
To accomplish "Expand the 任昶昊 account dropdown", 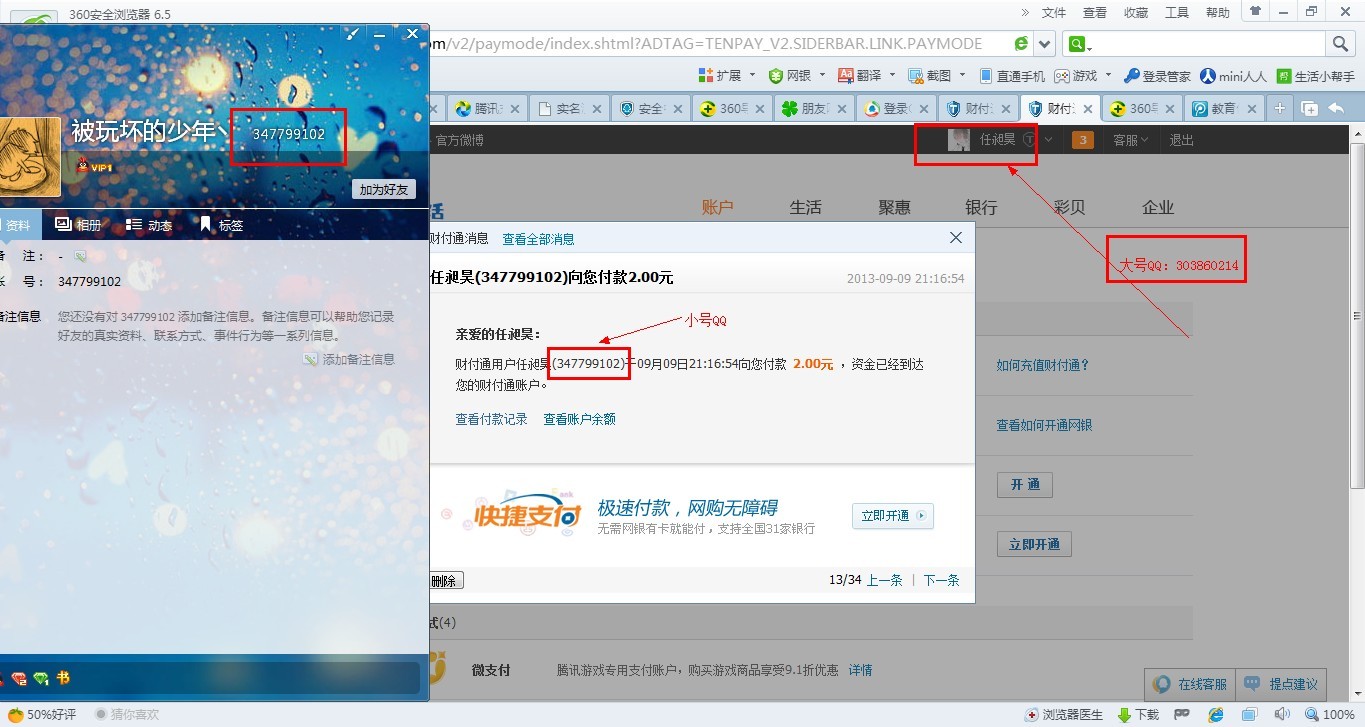I will (x=1047, y=140).
